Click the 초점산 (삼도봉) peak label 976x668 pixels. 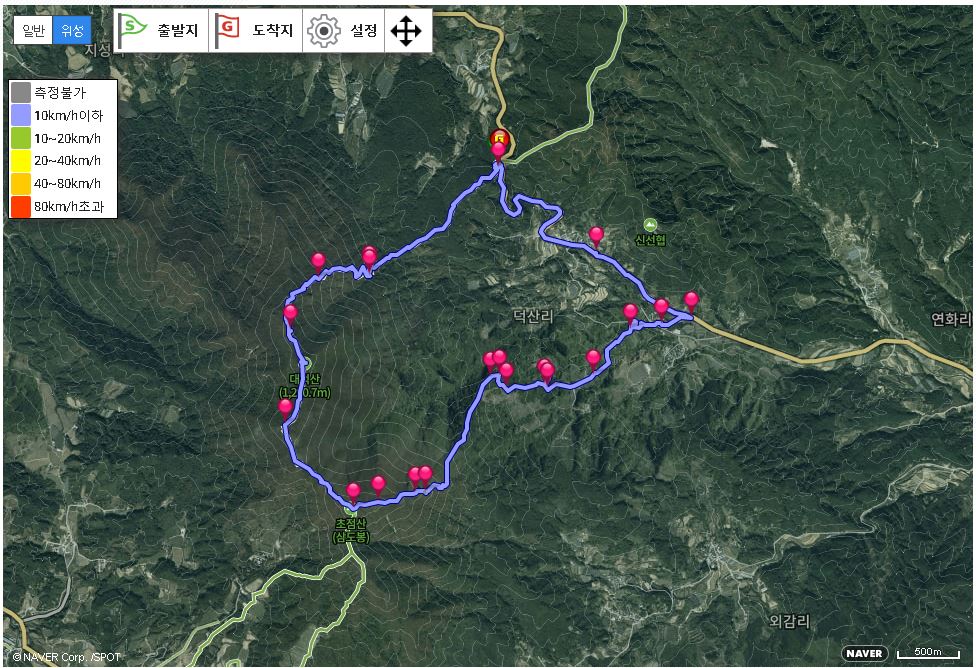click(x=352, y=530)
